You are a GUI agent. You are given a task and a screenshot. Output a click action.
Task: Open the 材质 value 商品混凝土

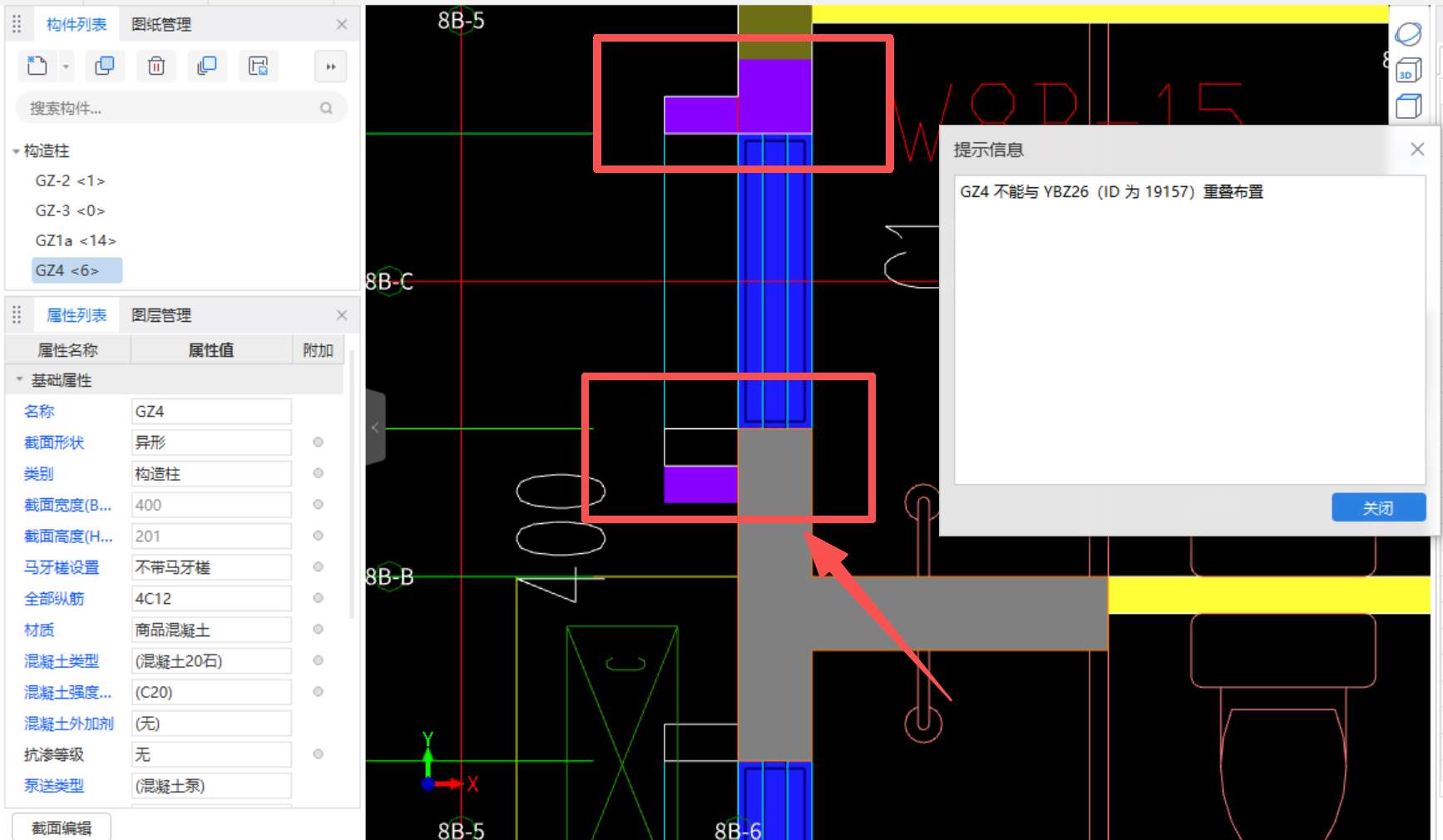pos(211,630)
